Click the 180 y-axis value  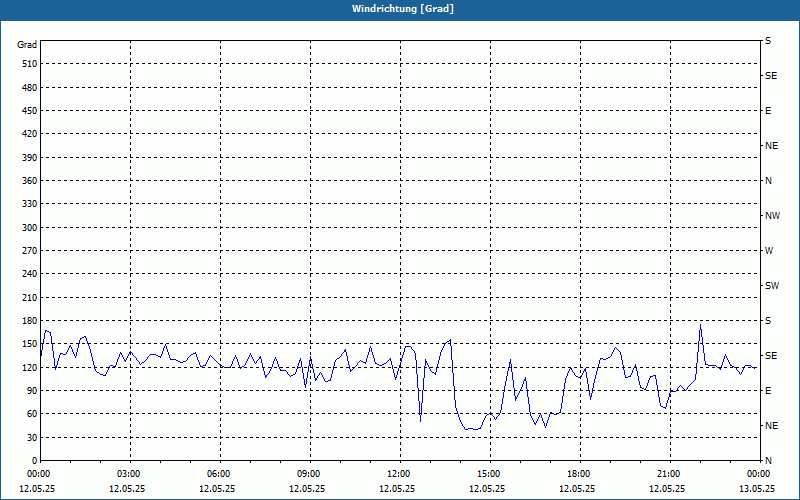point(30,321)
